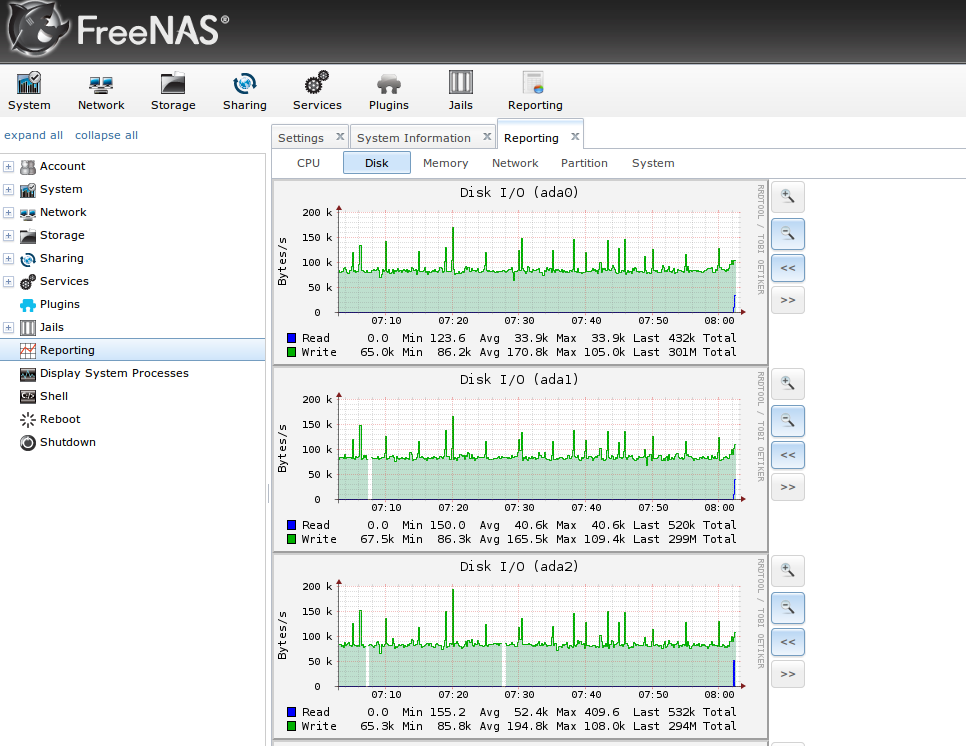Viewport: 966px width, 746px height.
Task: Expand the Account tree node
Action: click(x=9, y=166)
